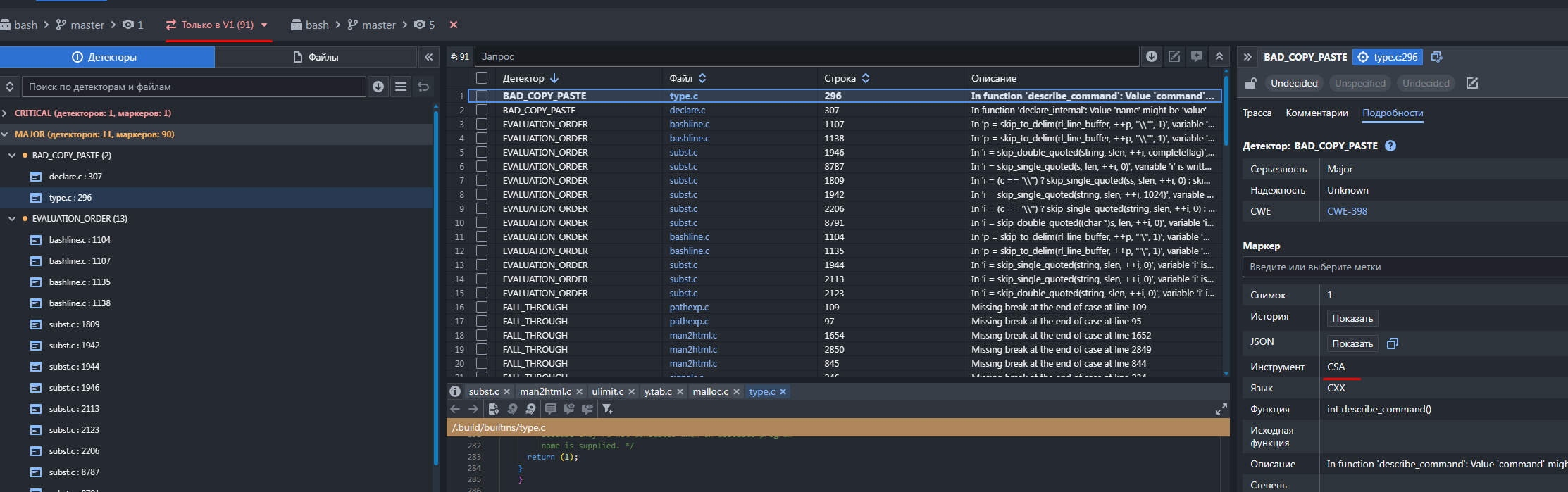This screenshot has height=492, width=1568.
Task: Expand the code viewer to fullscreen
Action: pos(1221,409)
